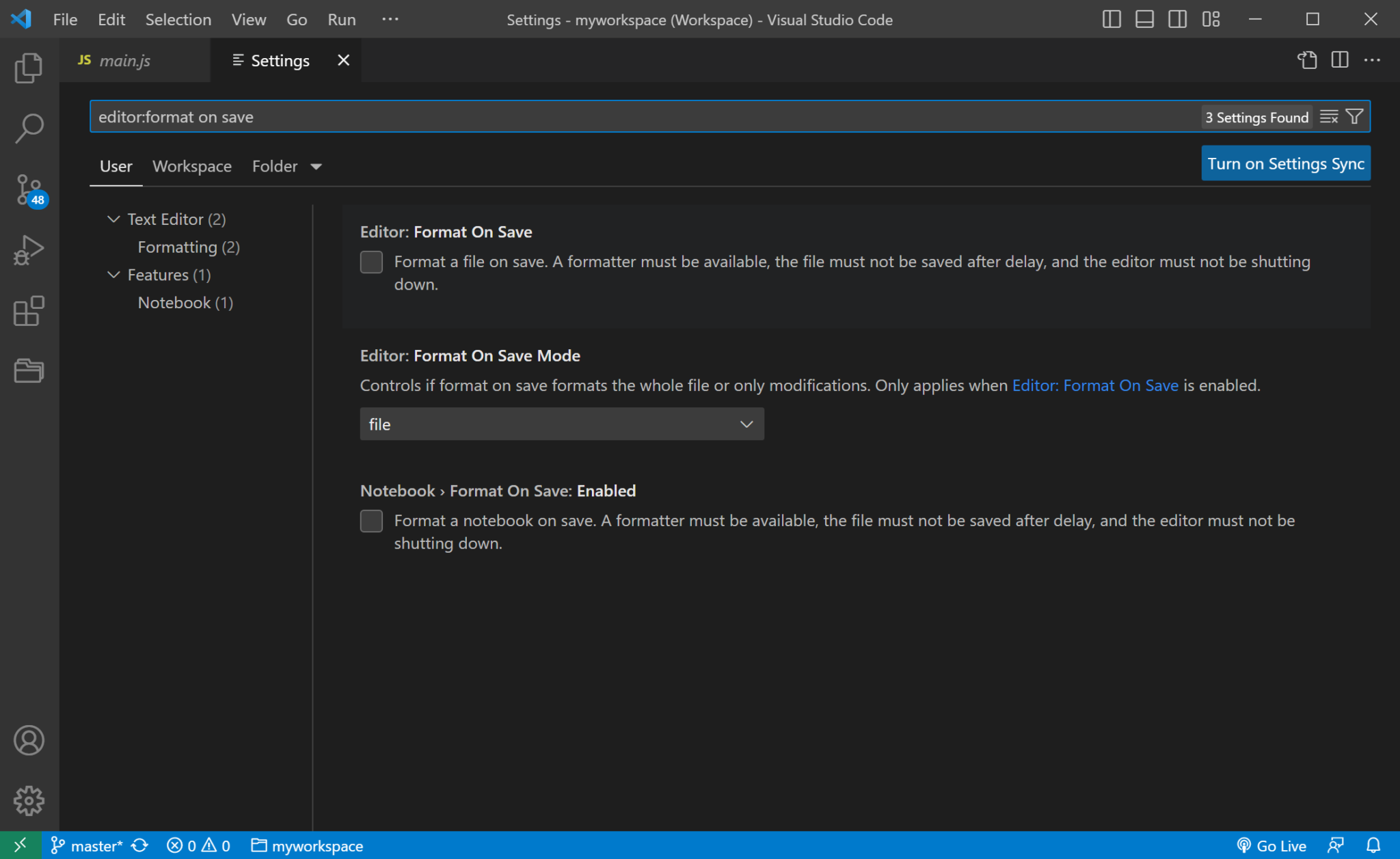Clear the settings search input icon
Viewport: 1400px width, 859px height.
click(x=1330, y=116)
